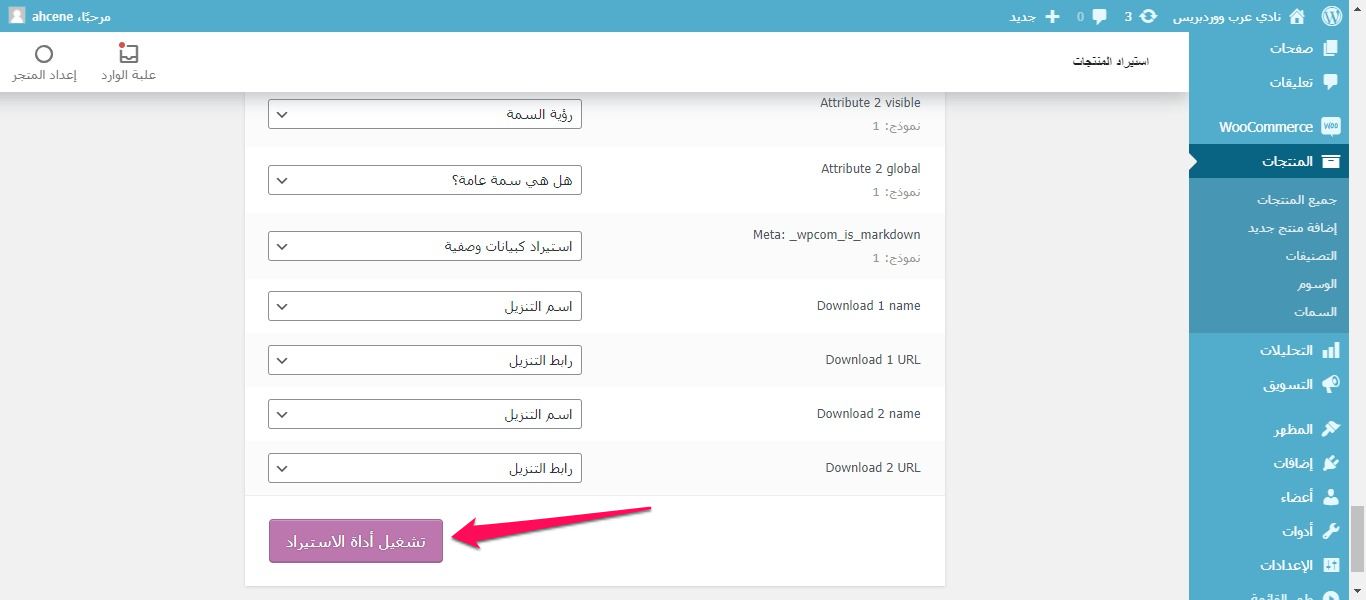Click the Pages icon in sidebar
1366x600 pixels.
(x=1330, y=48)
